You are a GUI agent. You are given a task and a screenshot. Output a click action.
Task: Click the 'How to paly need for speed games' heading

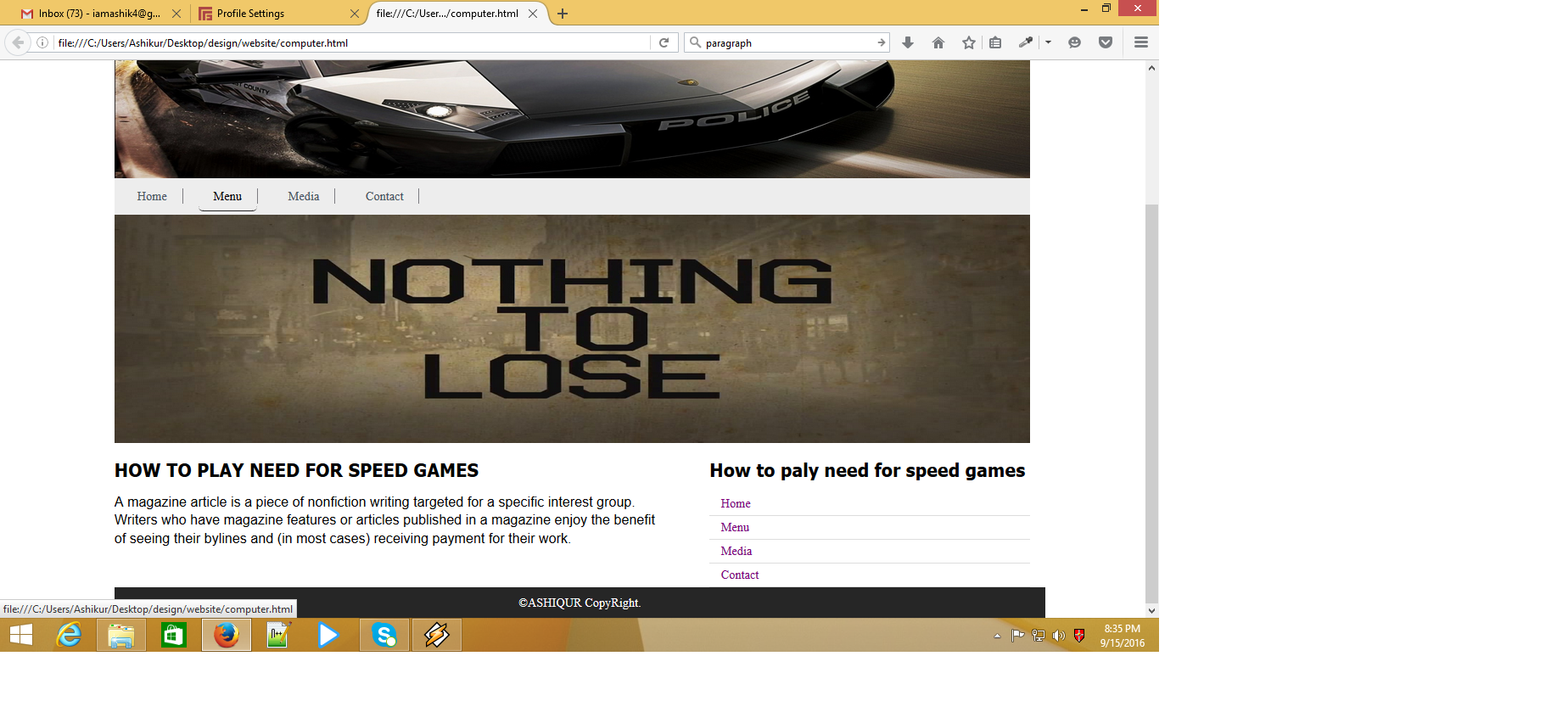tap(867, 471)
